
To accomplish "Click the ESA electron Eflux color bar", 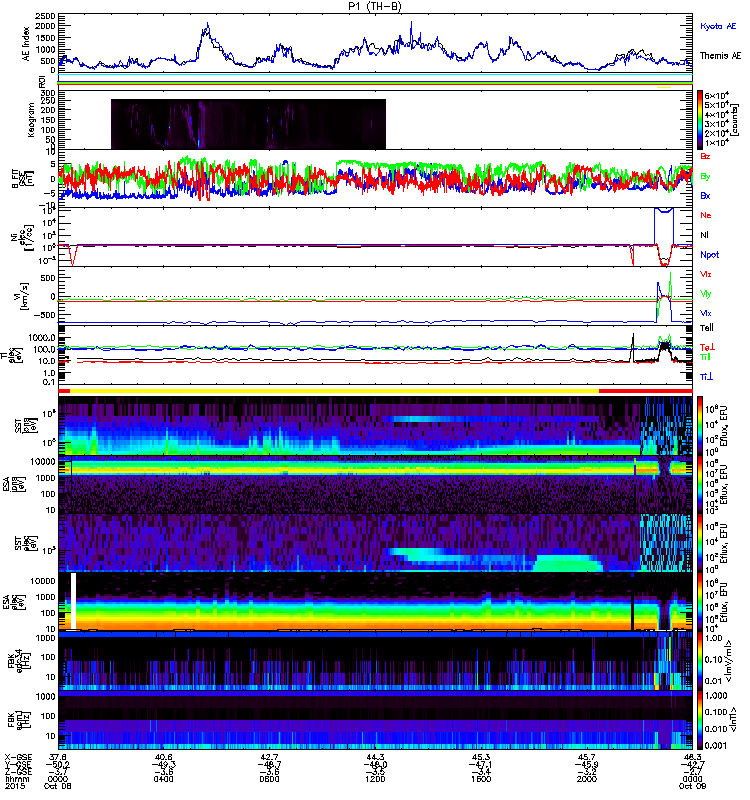I will pyautogui.click(x=699, y=602).
